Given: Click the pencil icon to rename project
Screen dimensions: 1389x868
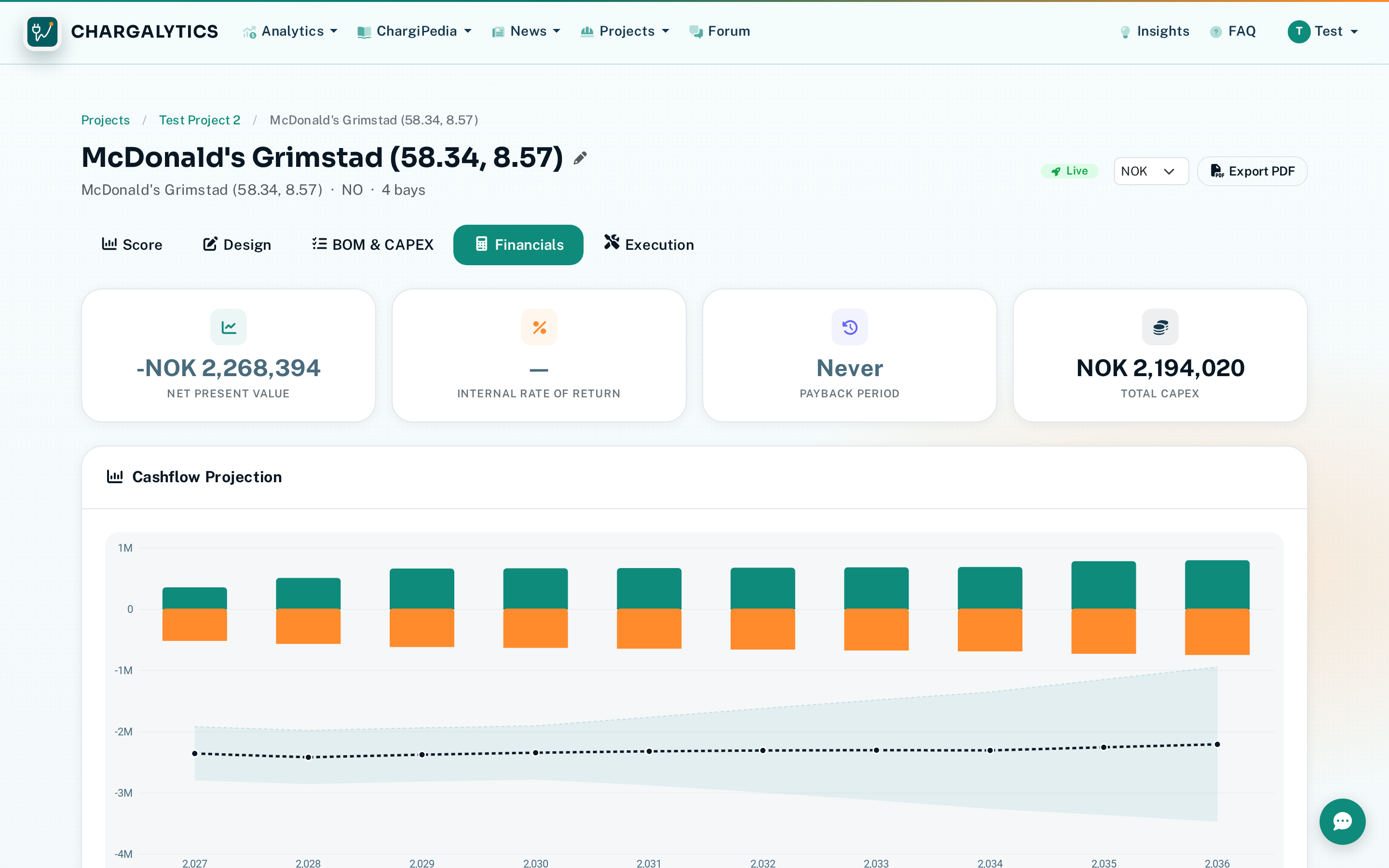Looking at the screenshot, I should point(580,158).
